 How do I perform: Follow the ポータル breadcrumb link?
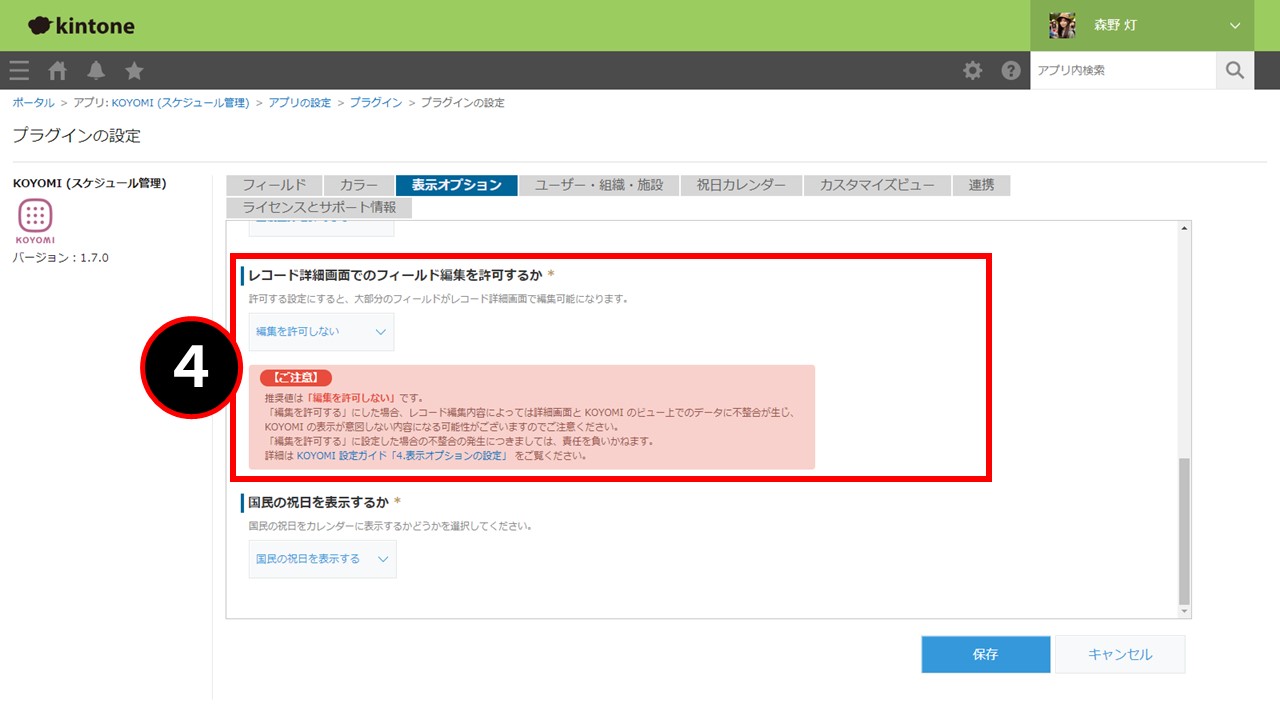pyautogui.click(x=33, y=103)
